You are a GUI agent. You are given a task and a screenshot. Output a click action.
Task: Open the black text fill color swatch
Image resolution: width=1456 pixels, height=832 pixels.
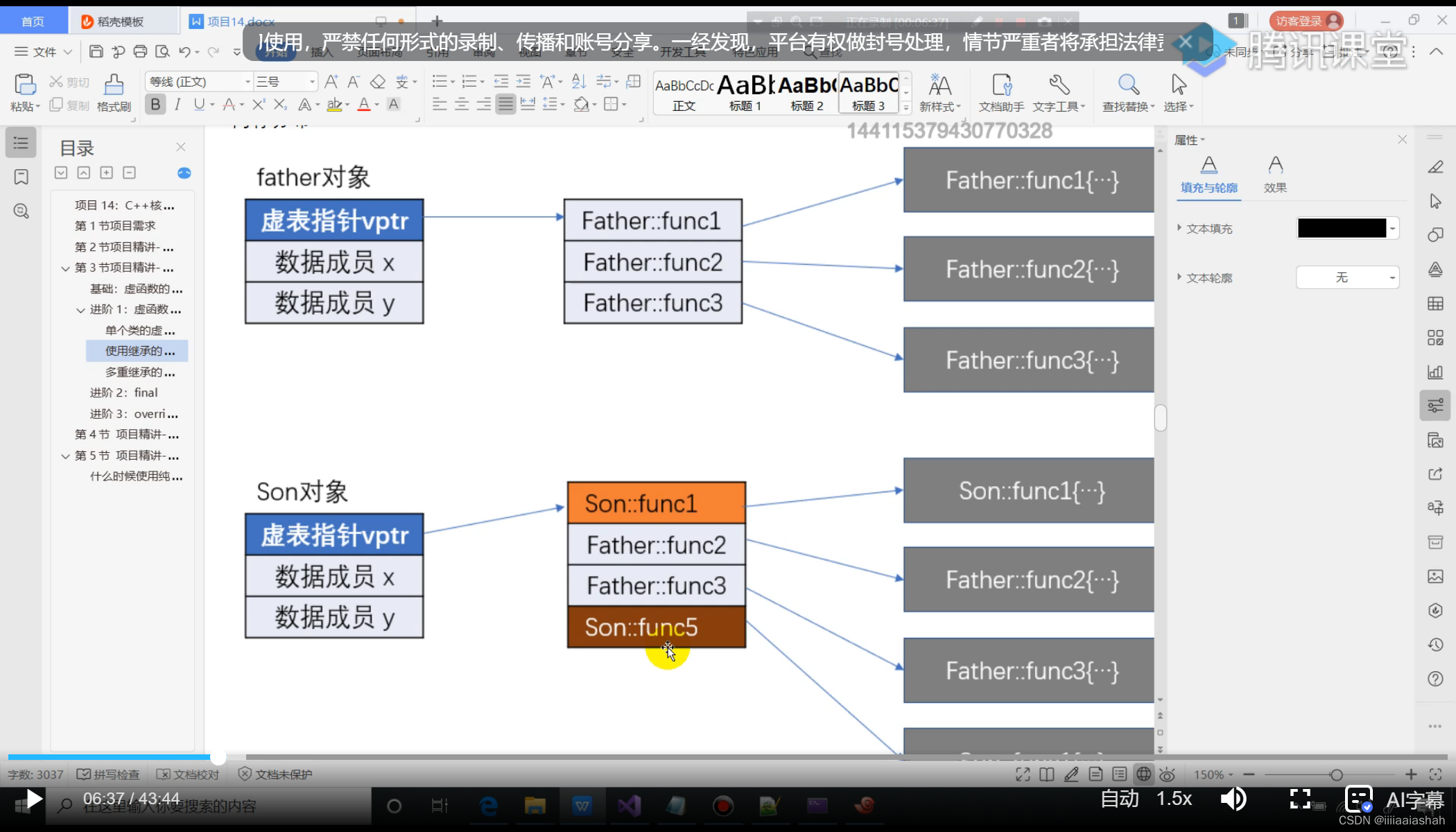pos(1347,228)
